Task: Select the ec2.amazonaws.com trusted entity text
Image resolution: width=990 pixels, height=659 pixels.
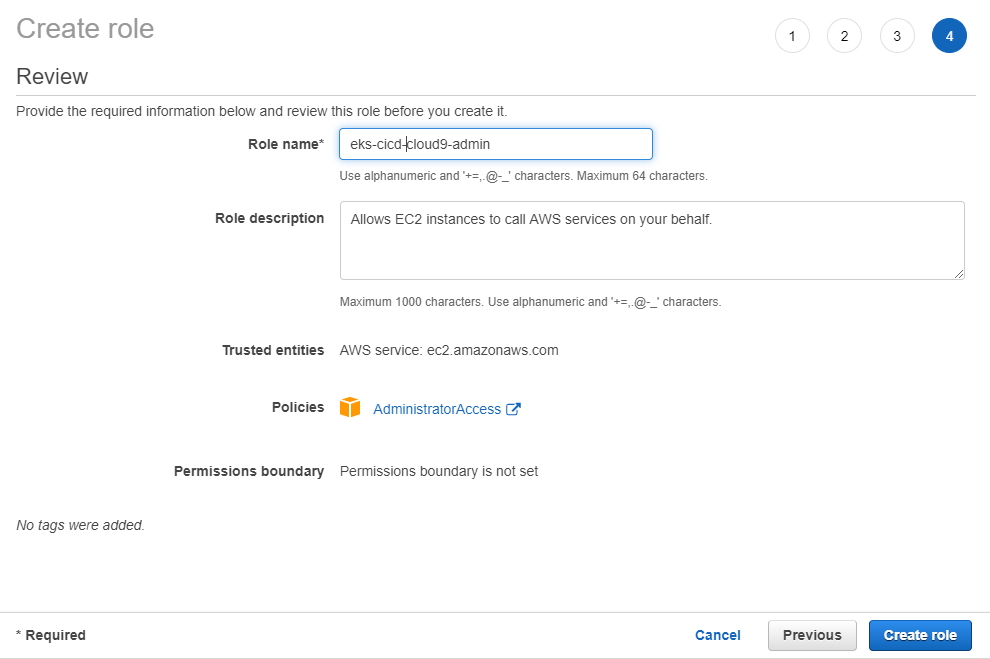Action: [492, 350]
